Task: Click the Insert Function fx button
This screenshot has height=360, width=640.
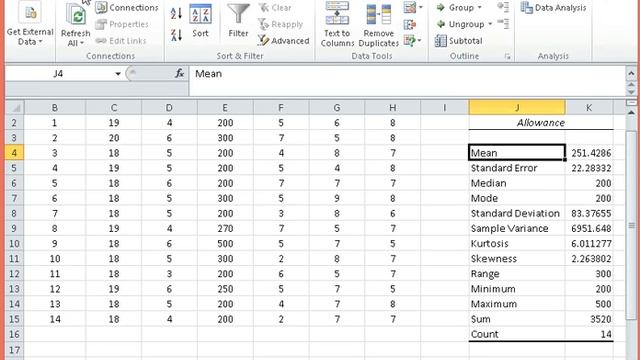Action: click(x=179, y=73)
